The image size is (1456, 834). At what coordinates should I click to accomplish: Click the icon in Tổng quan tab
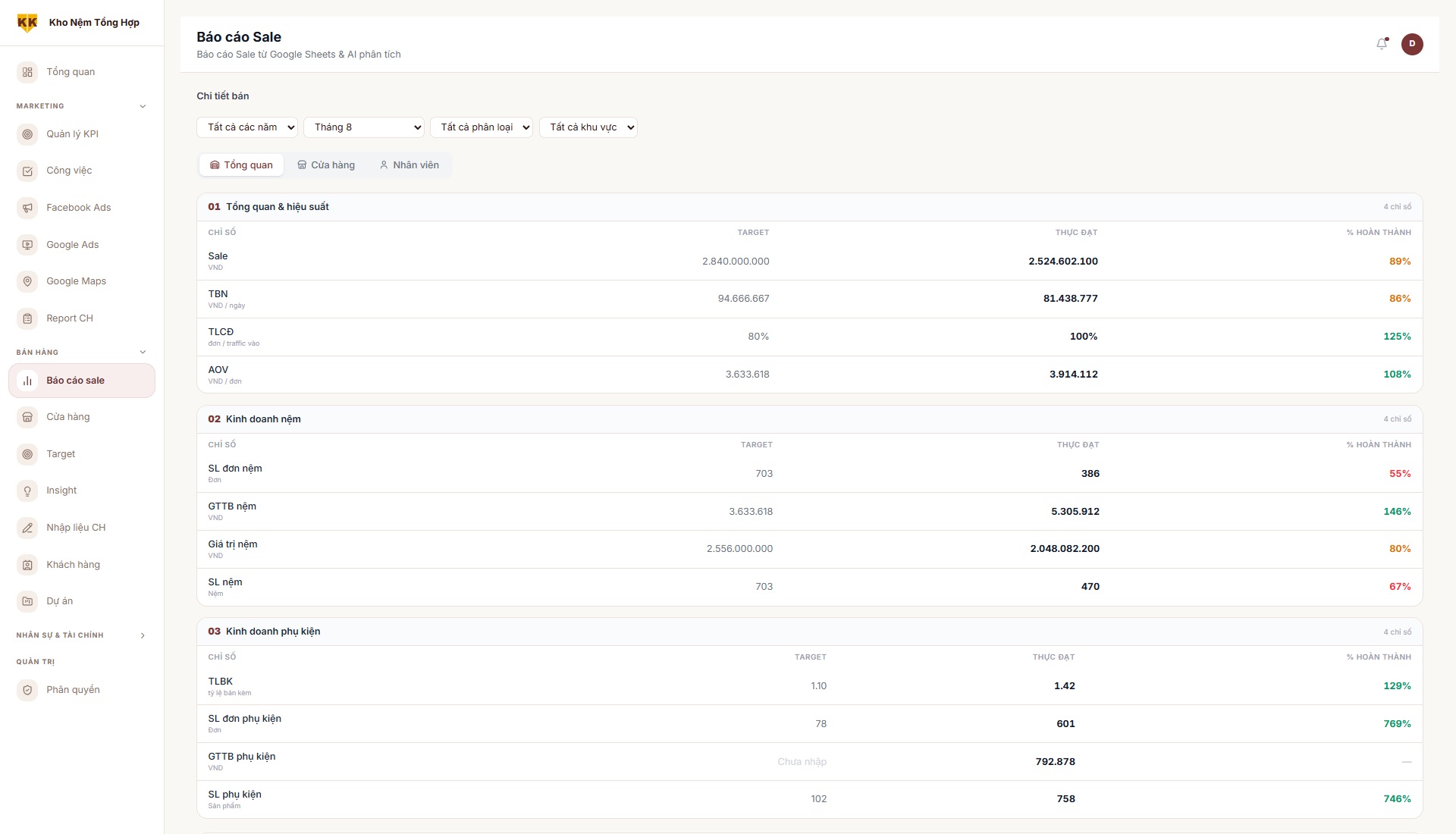click(x=215, y=165)
